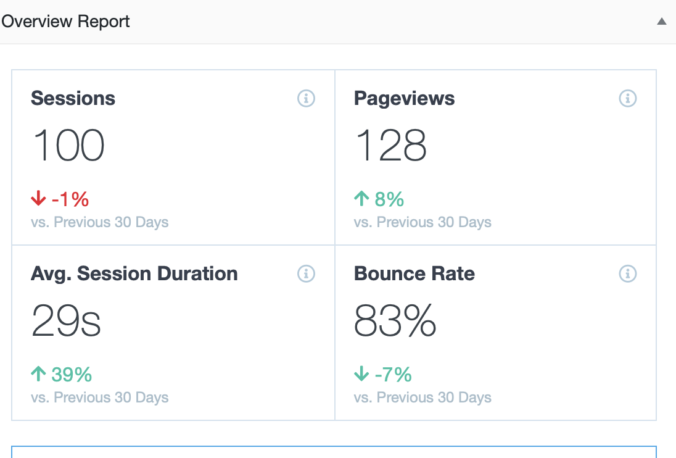
Task: Click the Sessions info icon
Action: point(306,98)
